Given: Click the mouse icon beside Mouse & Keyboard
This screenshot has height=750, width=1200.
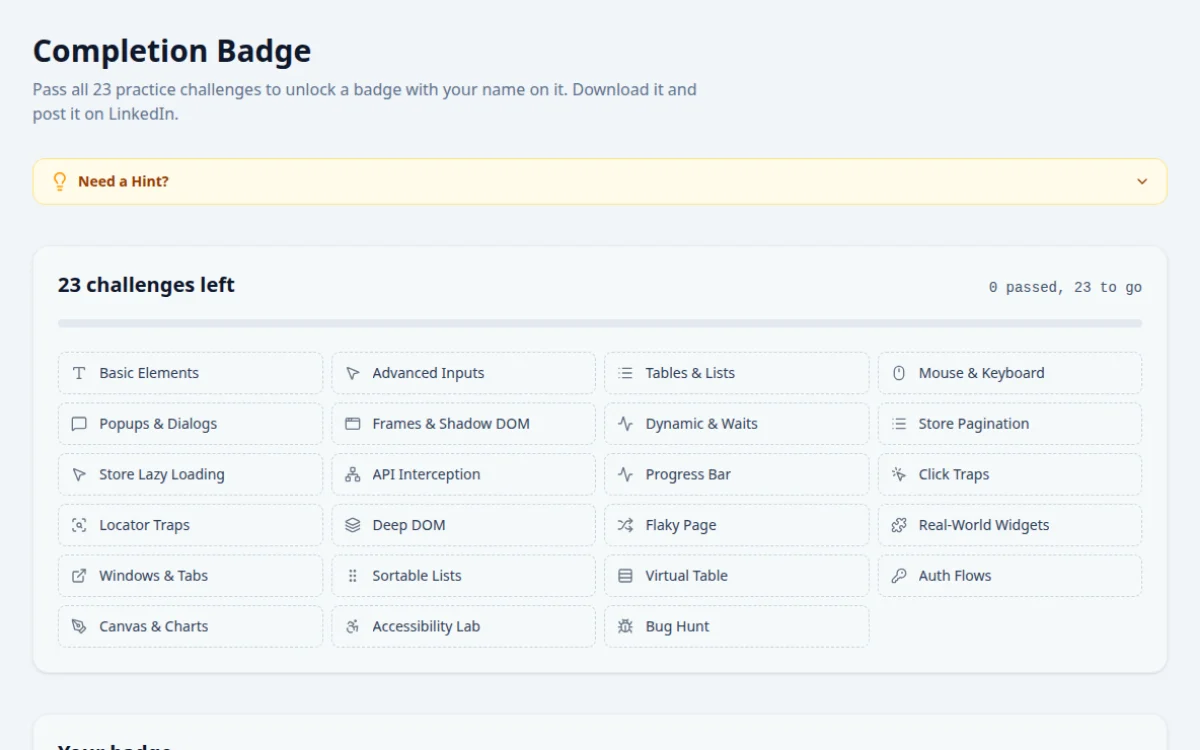Looking at the screenshot, I should click(898, 373).
